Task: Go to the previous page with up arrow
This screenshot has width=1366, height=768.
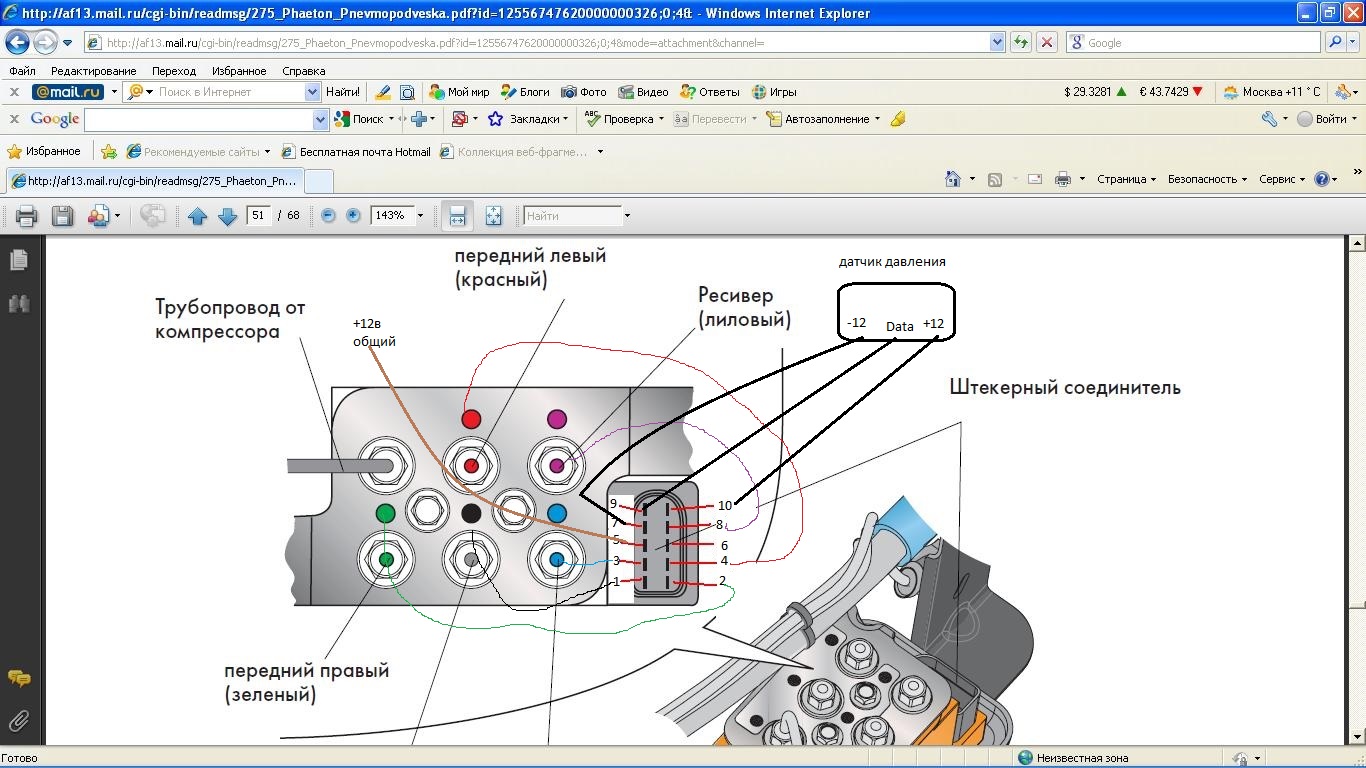Action: point(197,216)
